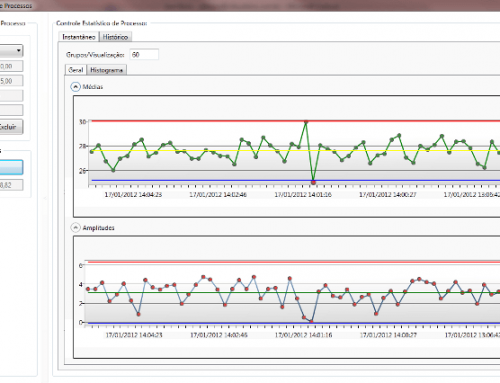Click the 'Controle Estatístico de Processo' group label

(x=101, y=23)
